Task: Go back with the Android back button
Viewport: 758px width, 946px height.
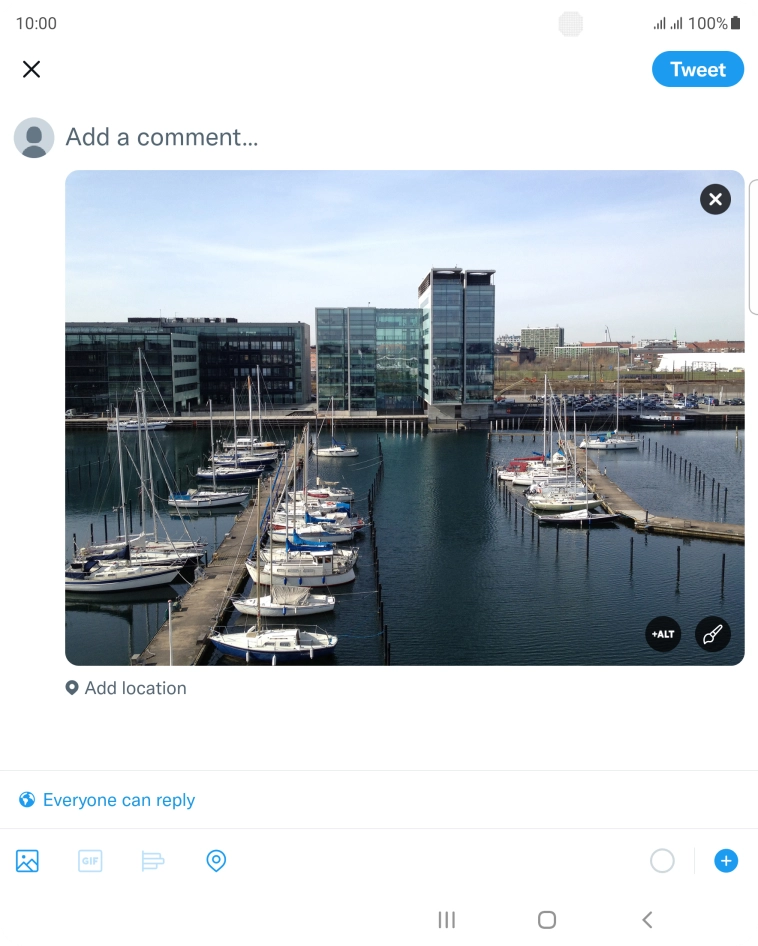Action: 647,920
